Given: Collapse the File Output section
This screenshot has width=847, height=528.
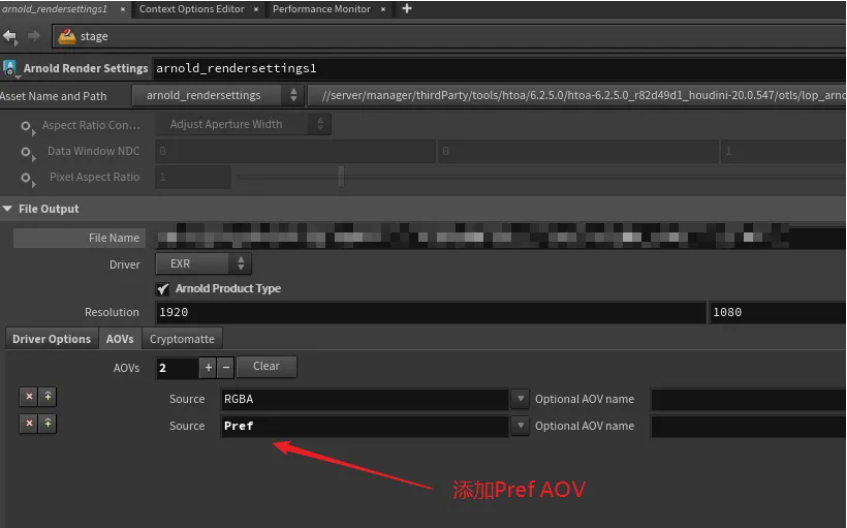Looking at the screenshot, I should [x=8, y=209].
